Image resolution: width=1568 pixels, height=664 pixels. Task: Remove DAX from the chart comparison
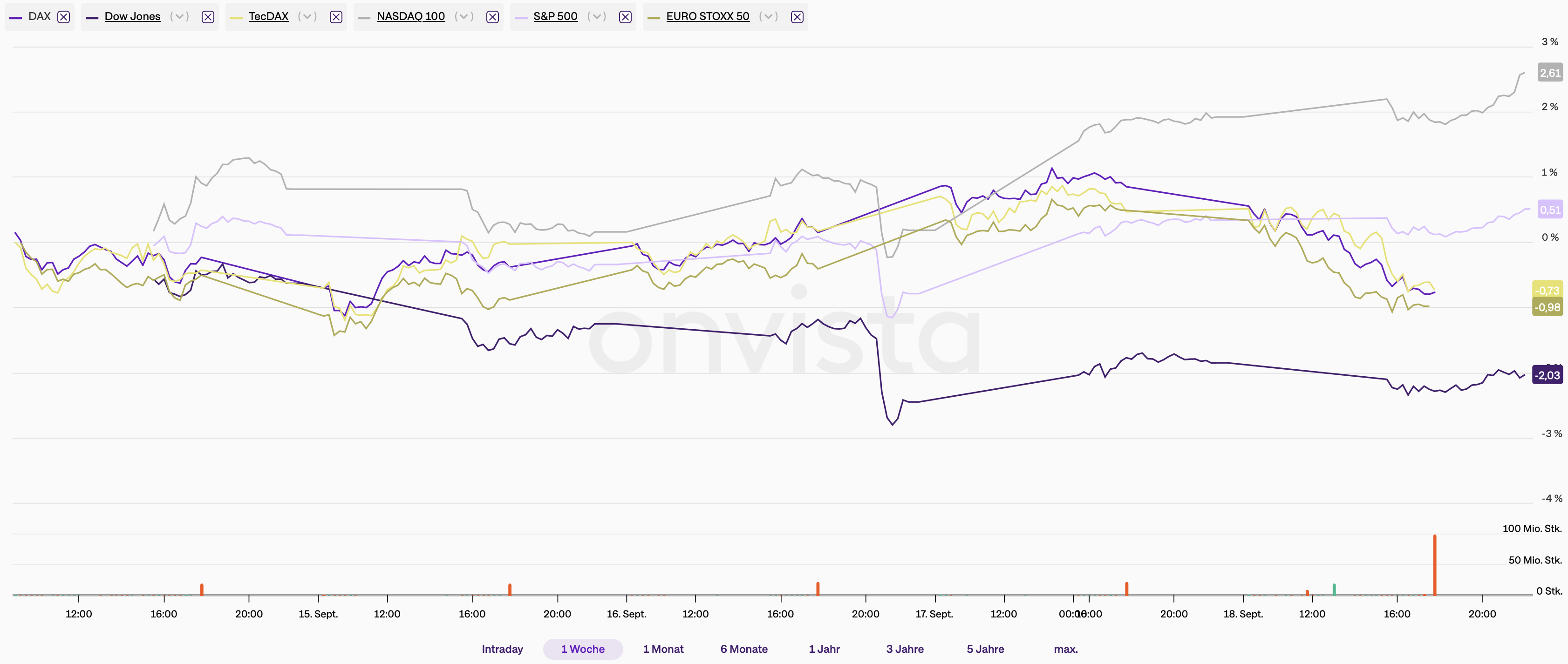[63, 17]
